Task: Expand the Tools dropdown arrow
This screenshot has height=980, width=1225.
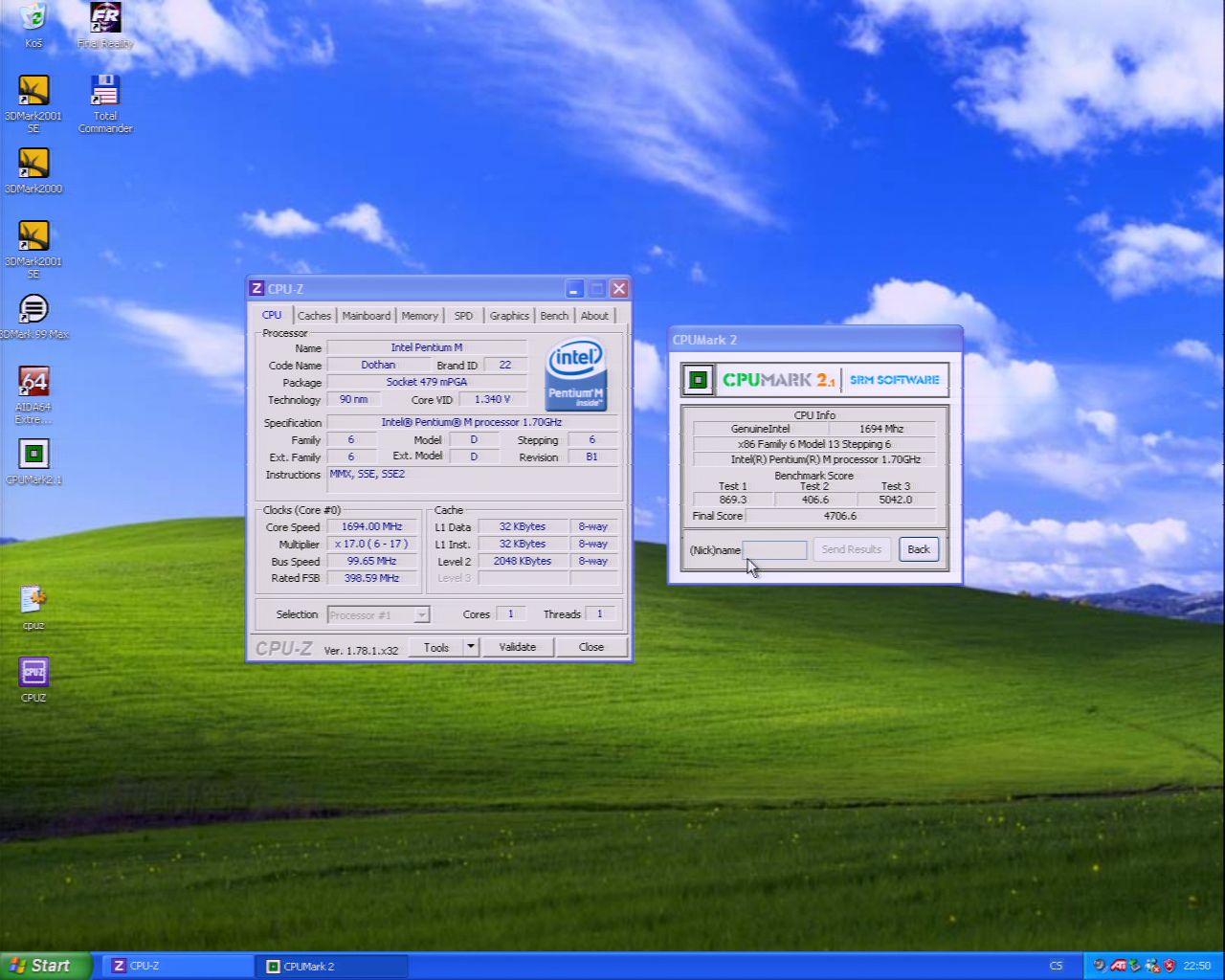Action: (470, 647)
